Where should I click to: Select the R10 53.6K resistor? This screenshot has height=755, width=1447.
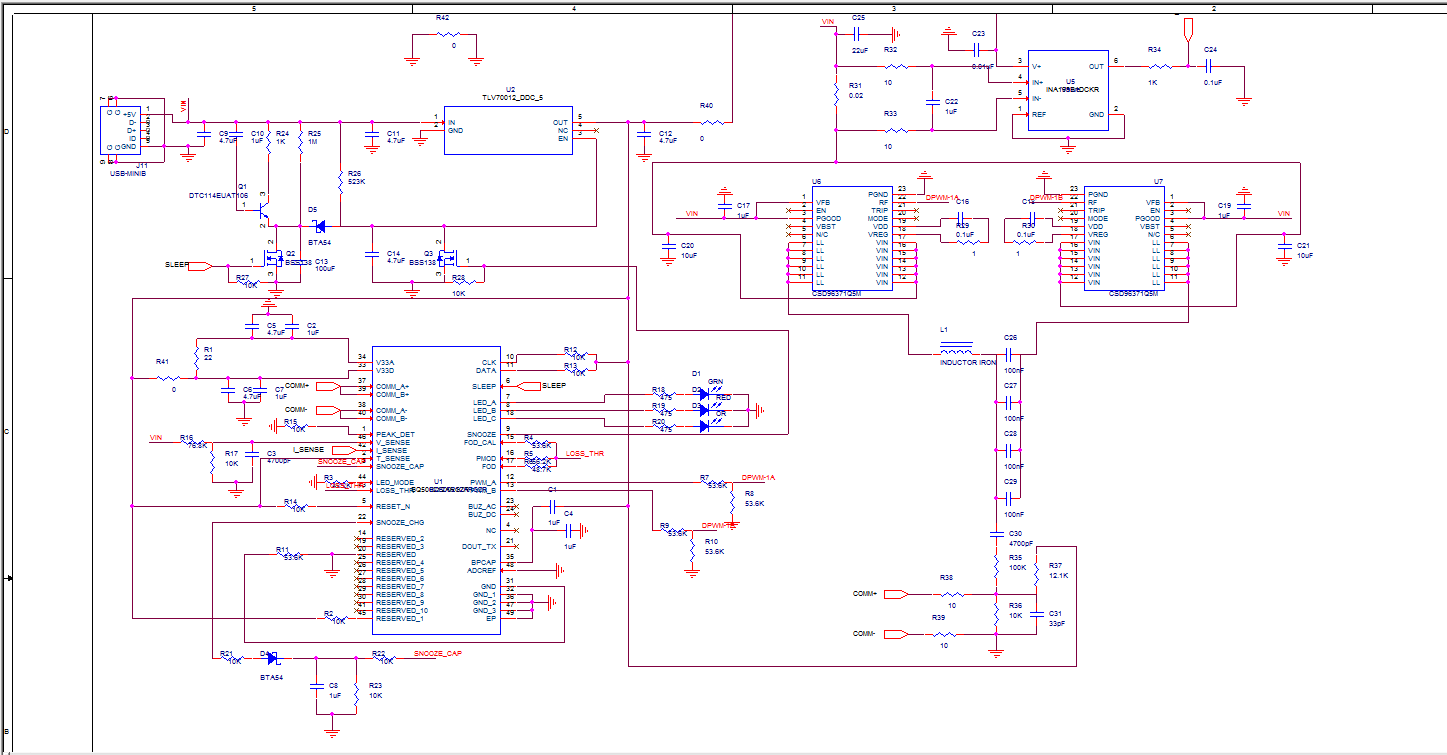pyautogui.click(x=691, y=551)
